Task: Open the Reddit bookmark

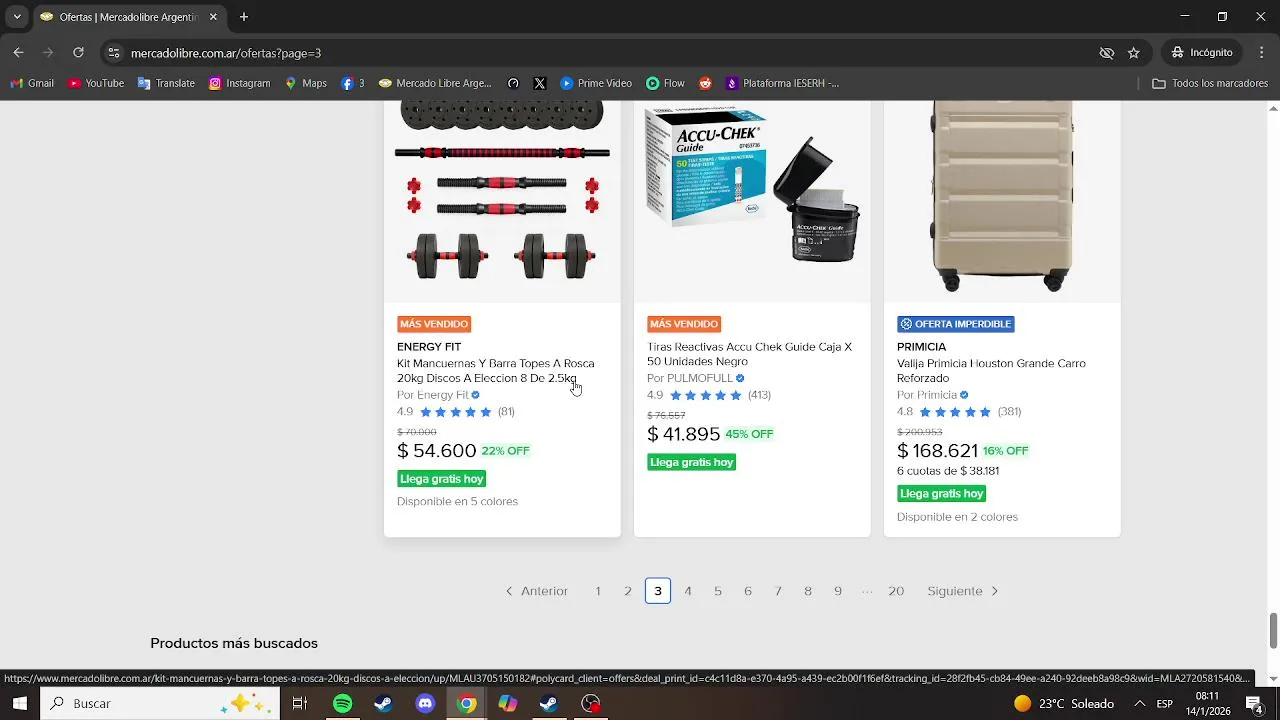Action: pyautogui.click(x=705, y=83)
